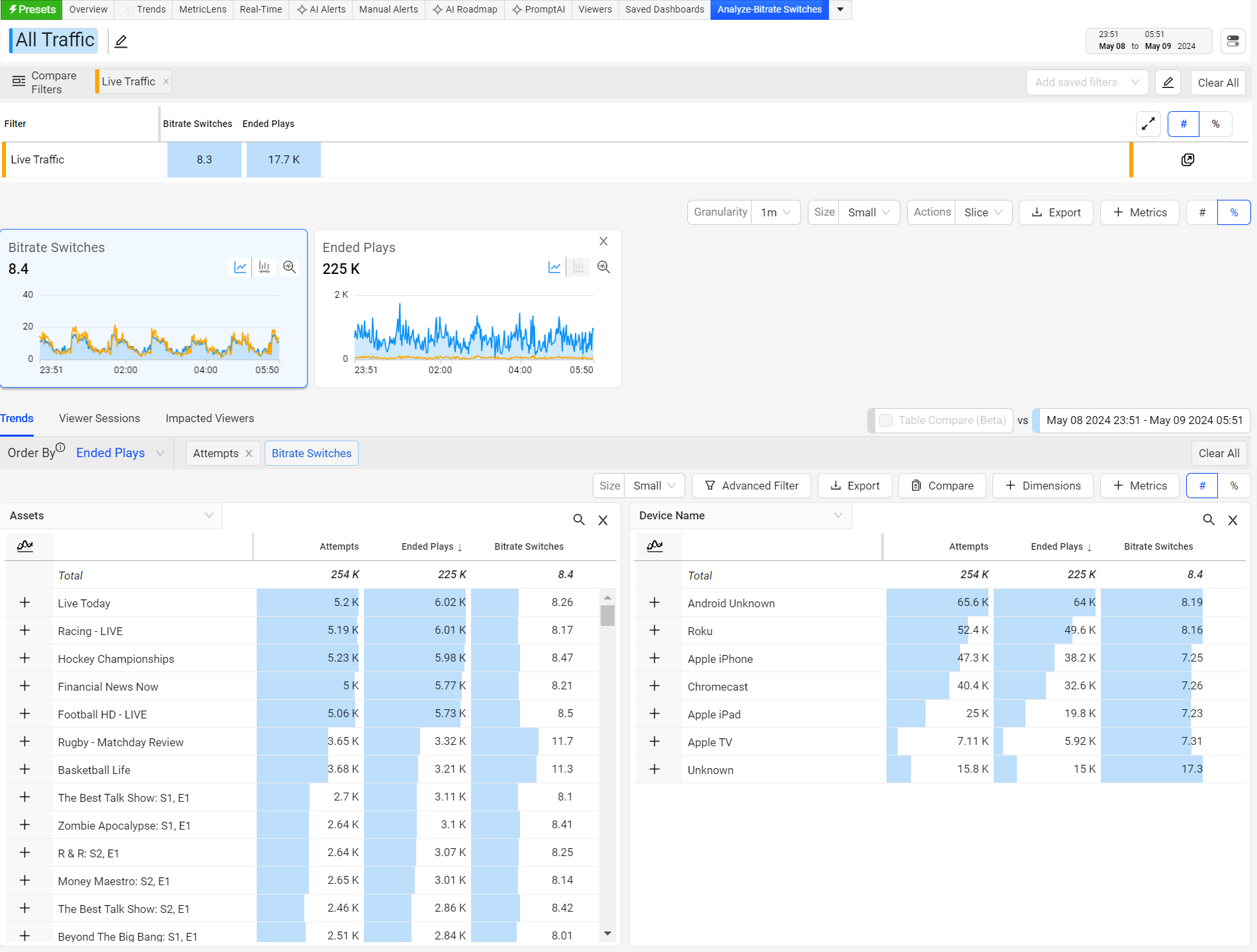This screenshot has height=952, width=1257.
Task: Open the AI Alerts tab
Action: [321, 9]
